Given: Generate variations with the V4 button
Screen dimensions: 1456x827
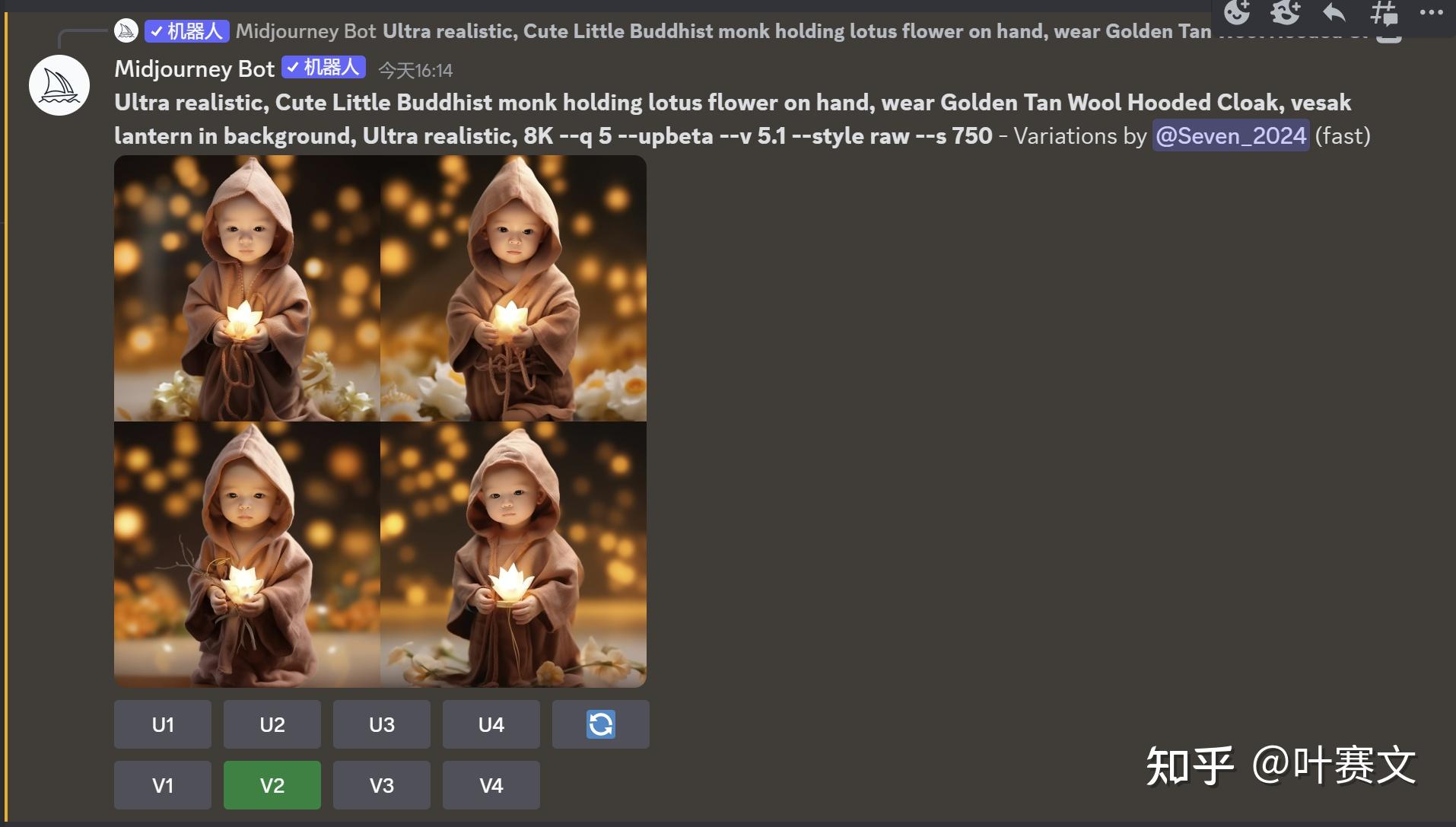Looking at the screenshot, I should tap(491, 785).
